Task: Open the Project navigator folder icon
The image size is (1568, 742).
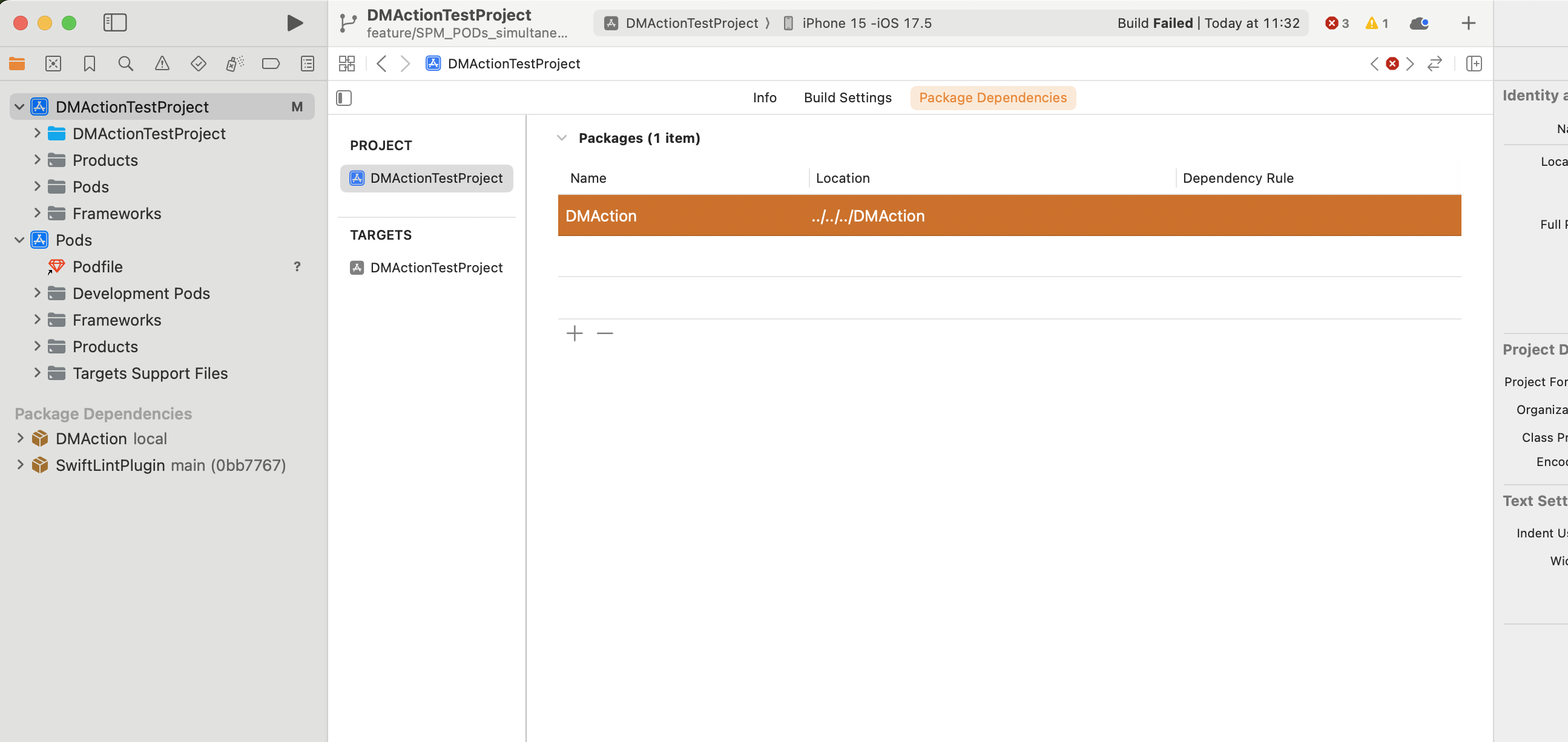Action: click(17, 64)
